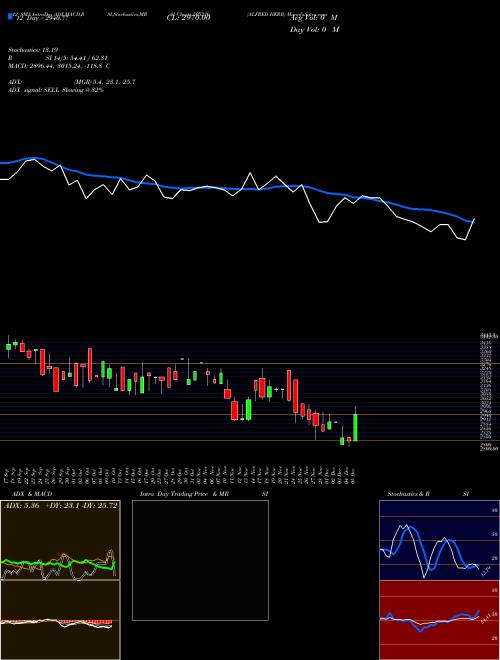The image size is (500, 660).
Task: Select the 'Stochastics: 13.19' reading
Action: pos(32,50)
